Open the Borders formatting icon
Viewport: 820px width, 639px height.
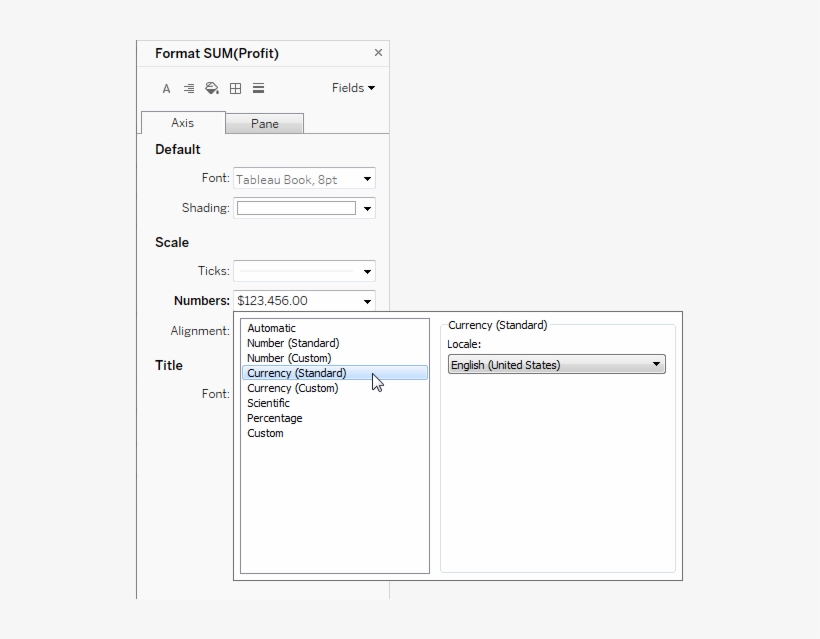point(235,88)
